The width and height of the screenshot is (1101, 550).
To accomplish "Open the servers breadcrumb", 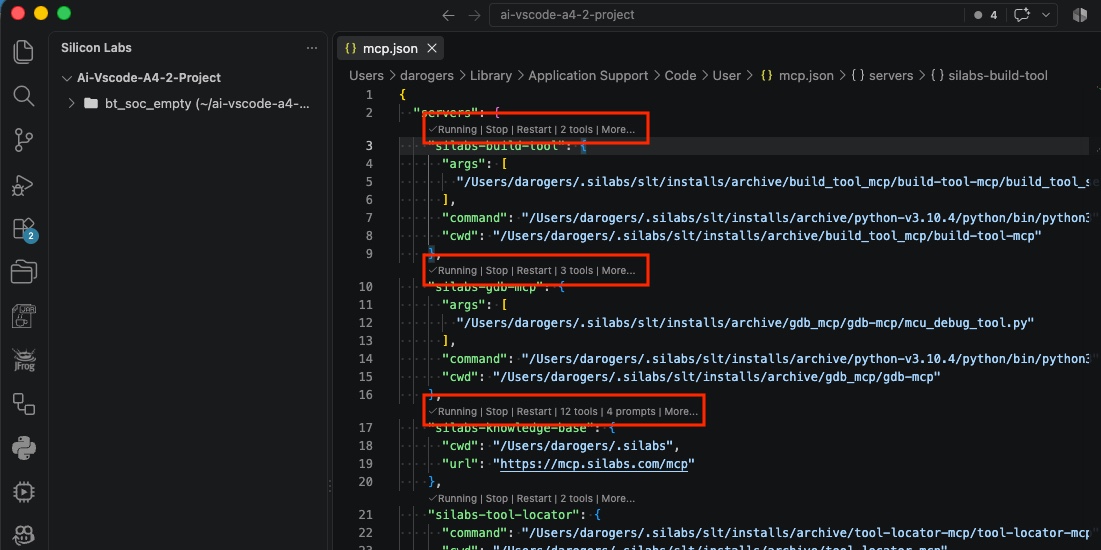I will pos(883,75).
